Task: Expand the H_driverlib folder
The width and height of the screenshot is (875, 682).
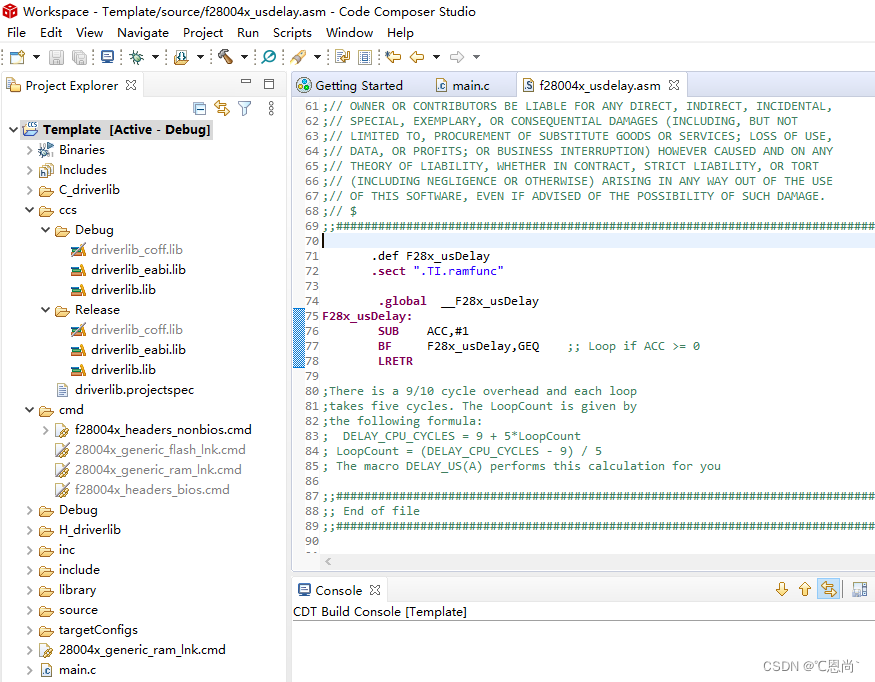Action: (x=30, y=530)
